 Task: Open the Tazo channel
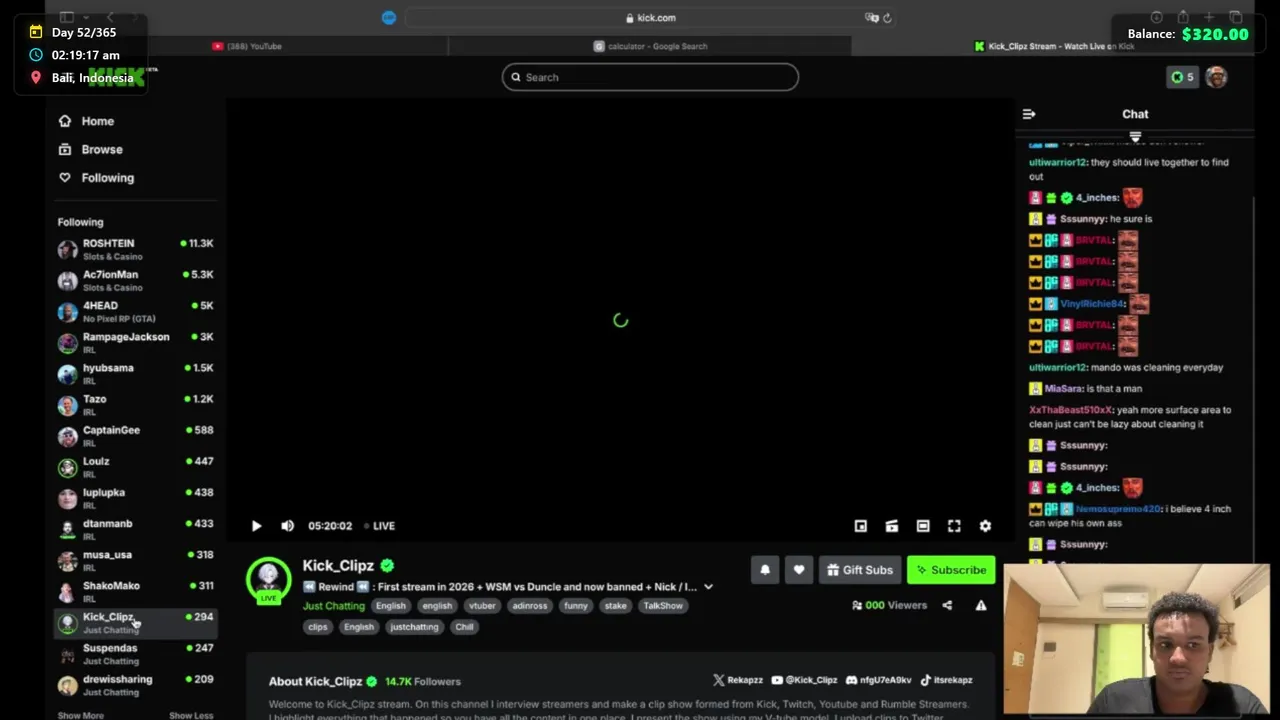[x=135, y=404]
